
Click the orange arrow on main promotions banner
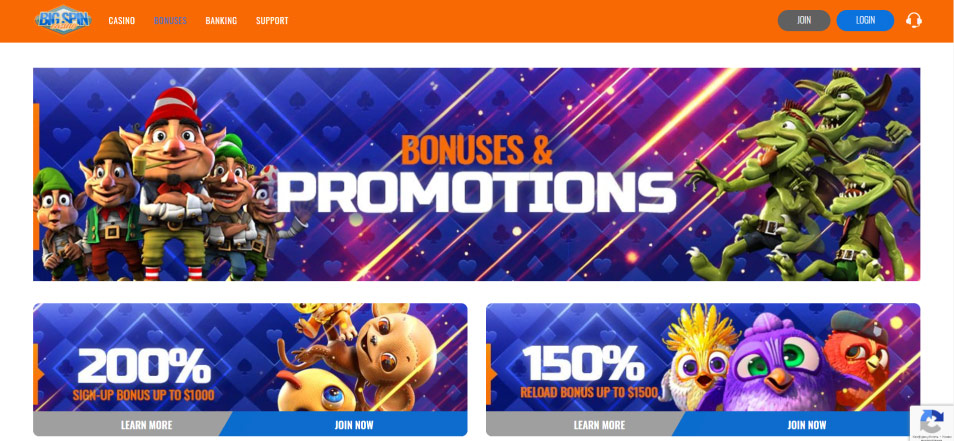(x=36, y=176)
